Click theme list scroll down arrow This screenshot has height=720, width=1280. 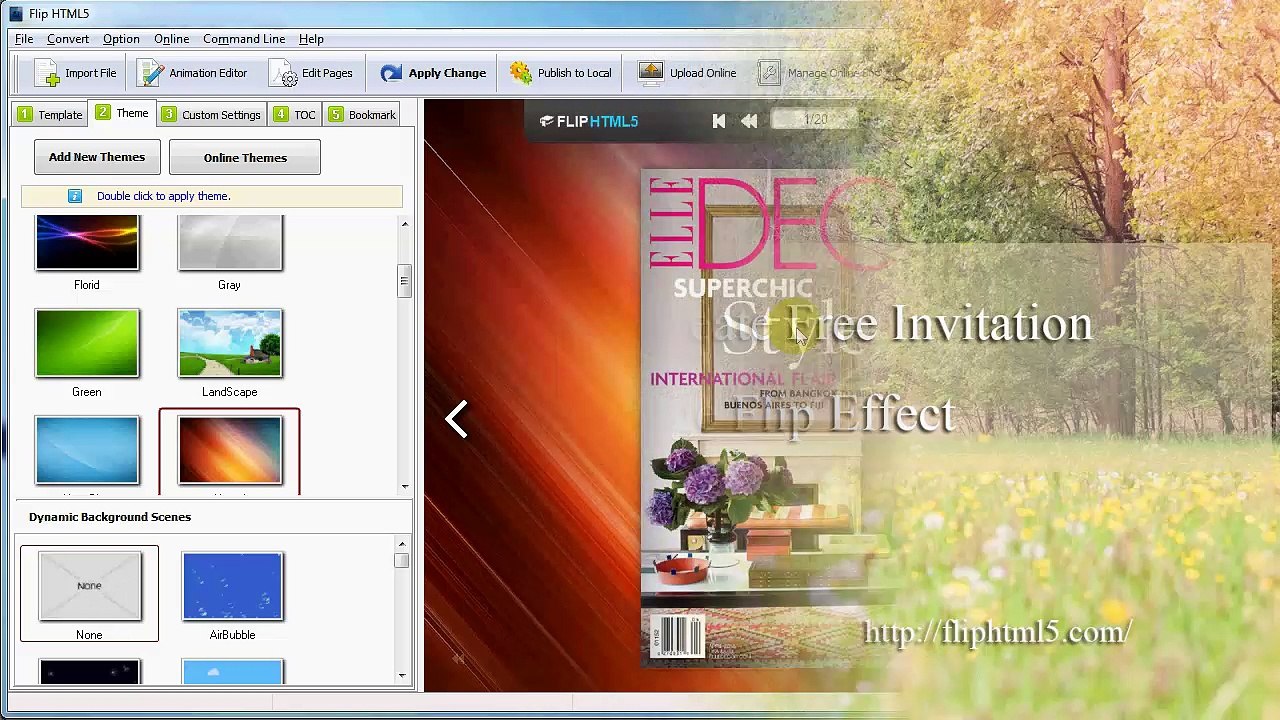coord(404,486)
